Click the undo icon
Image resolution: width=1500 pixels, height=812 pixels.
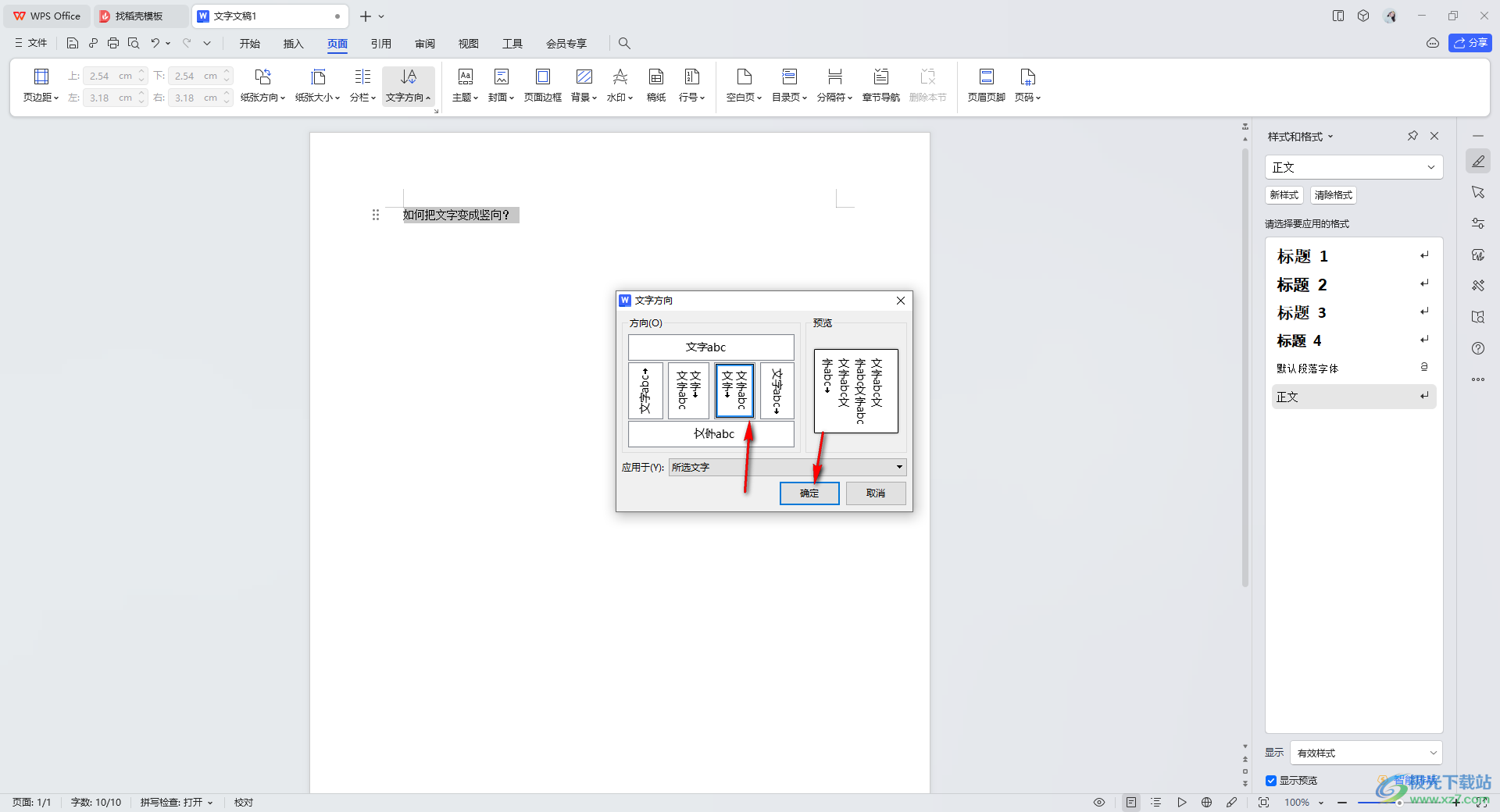point(155,43)
